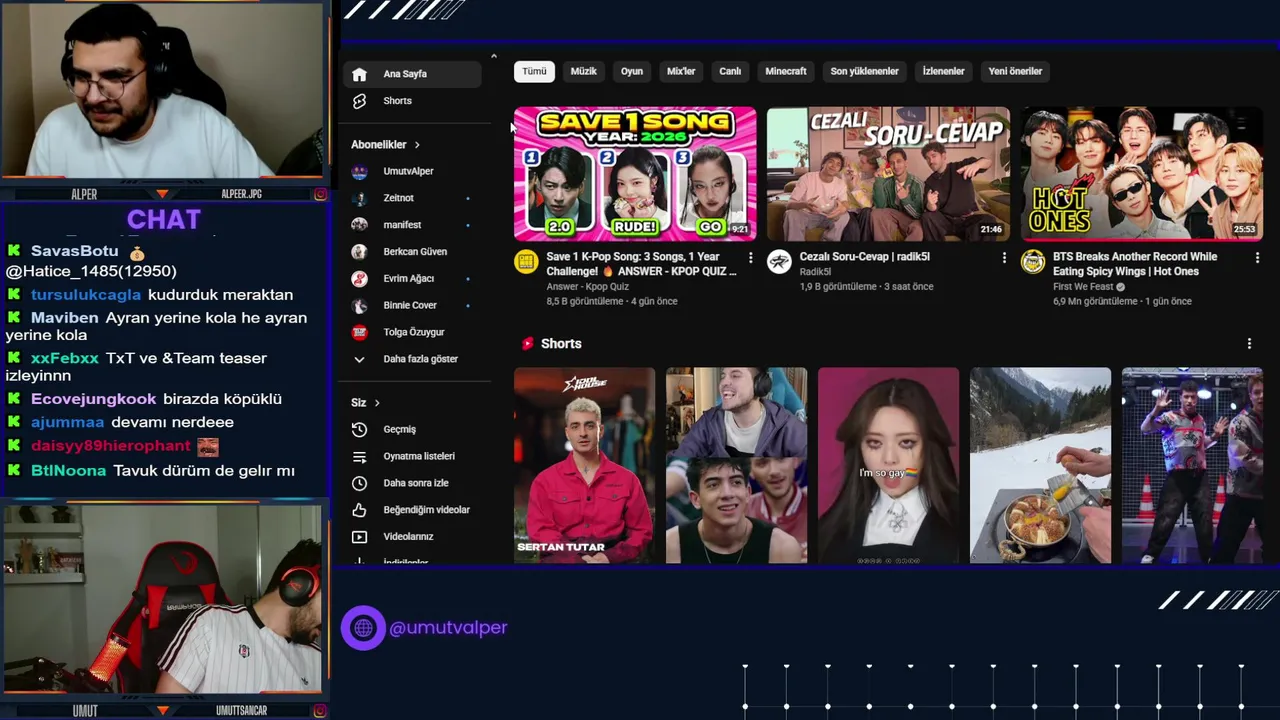This screenshot has height=720, width=1280.
Task: Play the Sertan Tutar short
Action: coord(584,465)
